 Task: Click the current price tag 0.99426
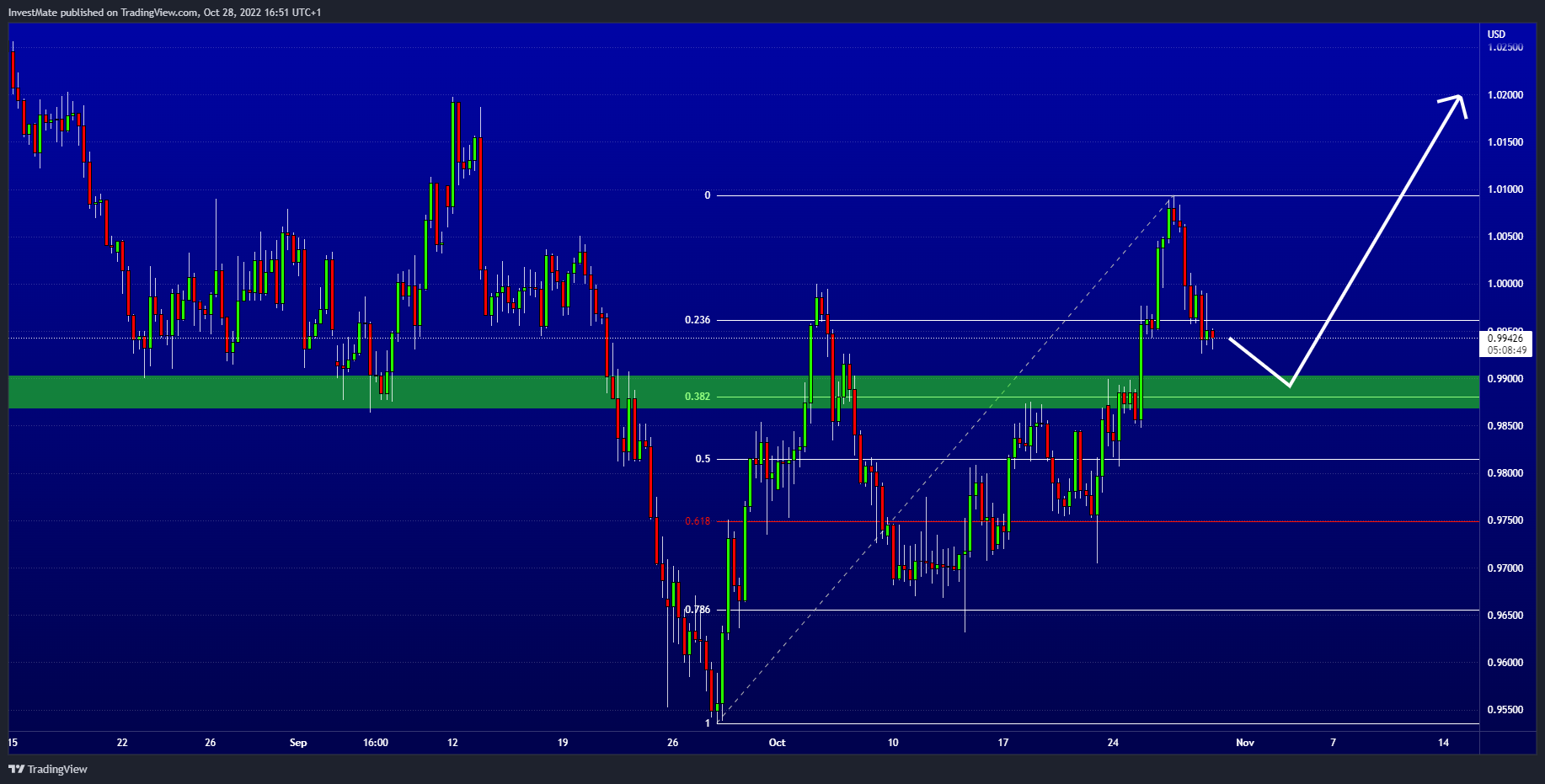click(x=1505, y=338)
